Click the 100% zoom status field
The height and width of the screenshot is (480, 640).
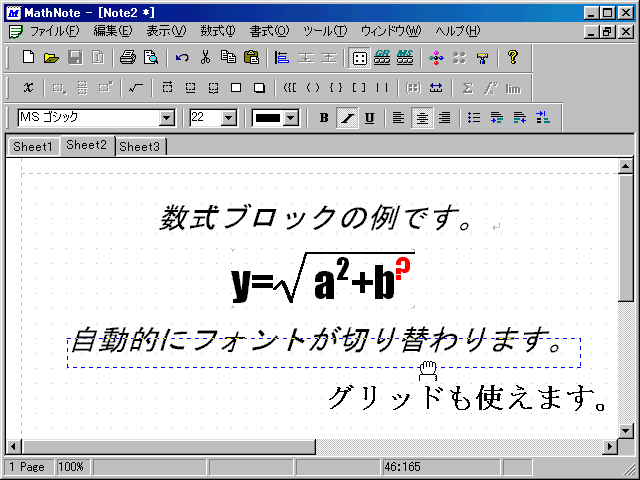71,467
